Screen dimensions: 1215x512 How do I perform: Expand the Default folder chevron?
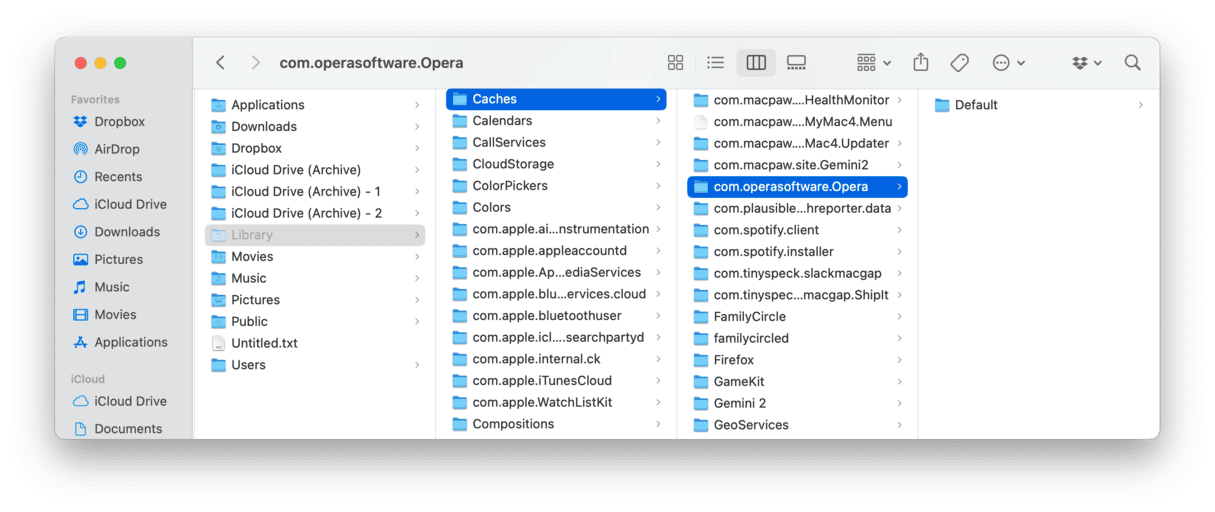[x=1140, y=105]
